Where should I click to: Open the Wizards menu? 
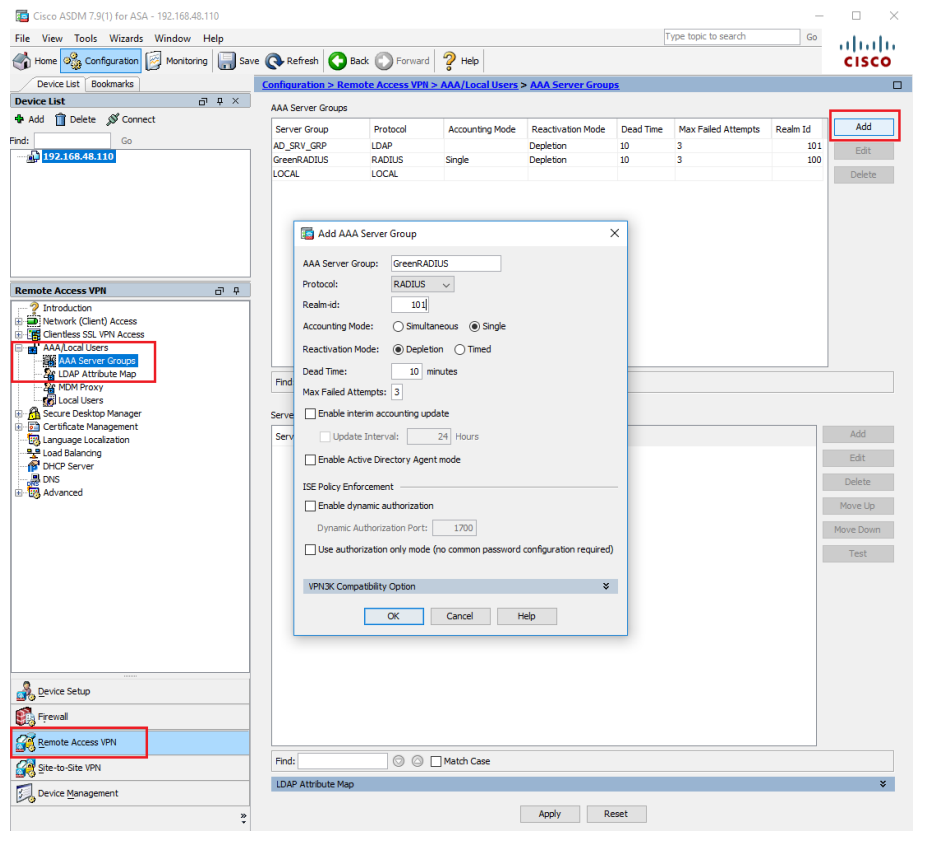tap(126, 38)
